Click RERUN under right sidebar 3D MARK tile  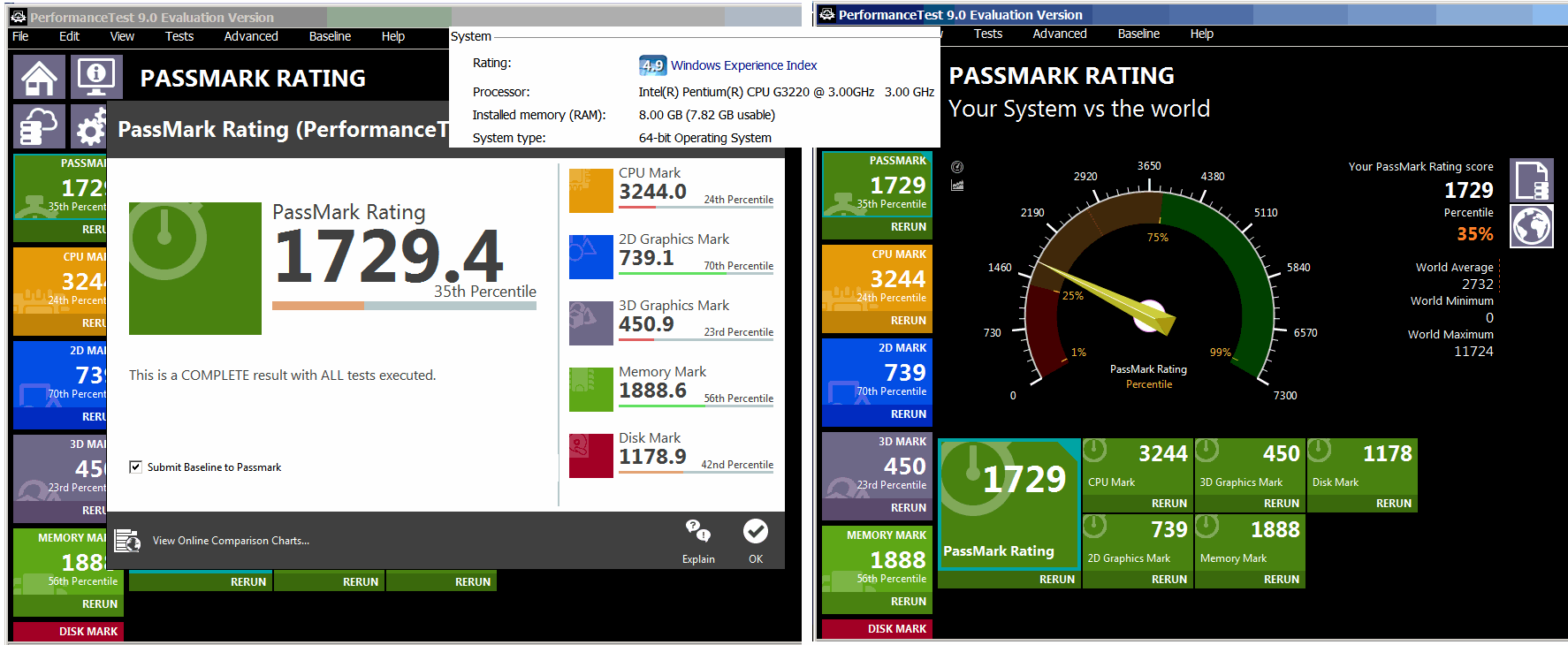click(x=909, y=508)
